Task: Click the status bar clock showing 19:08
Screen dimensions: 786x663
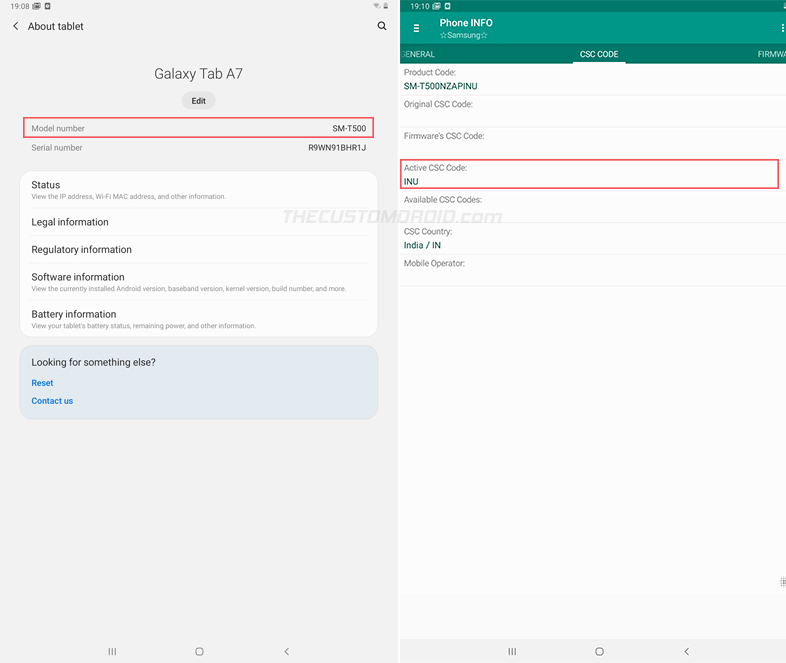Action: pyautogui.click(x=20, y=7)
